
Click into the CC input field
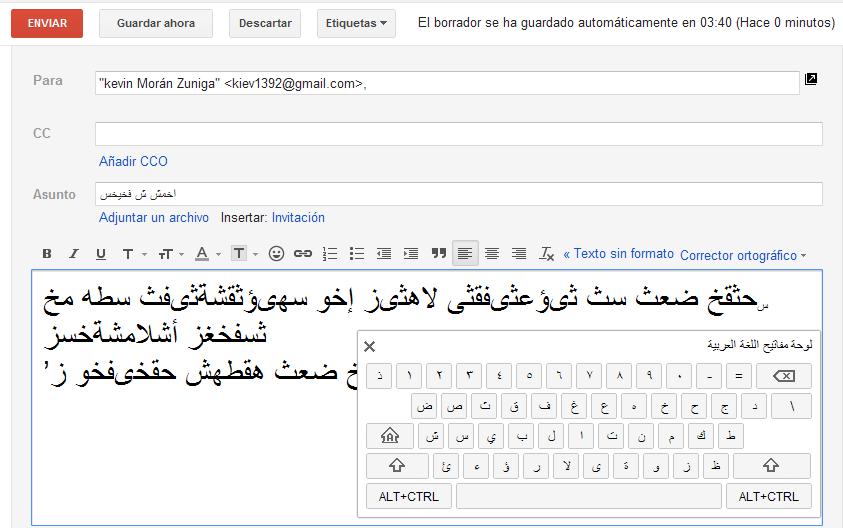458,134
